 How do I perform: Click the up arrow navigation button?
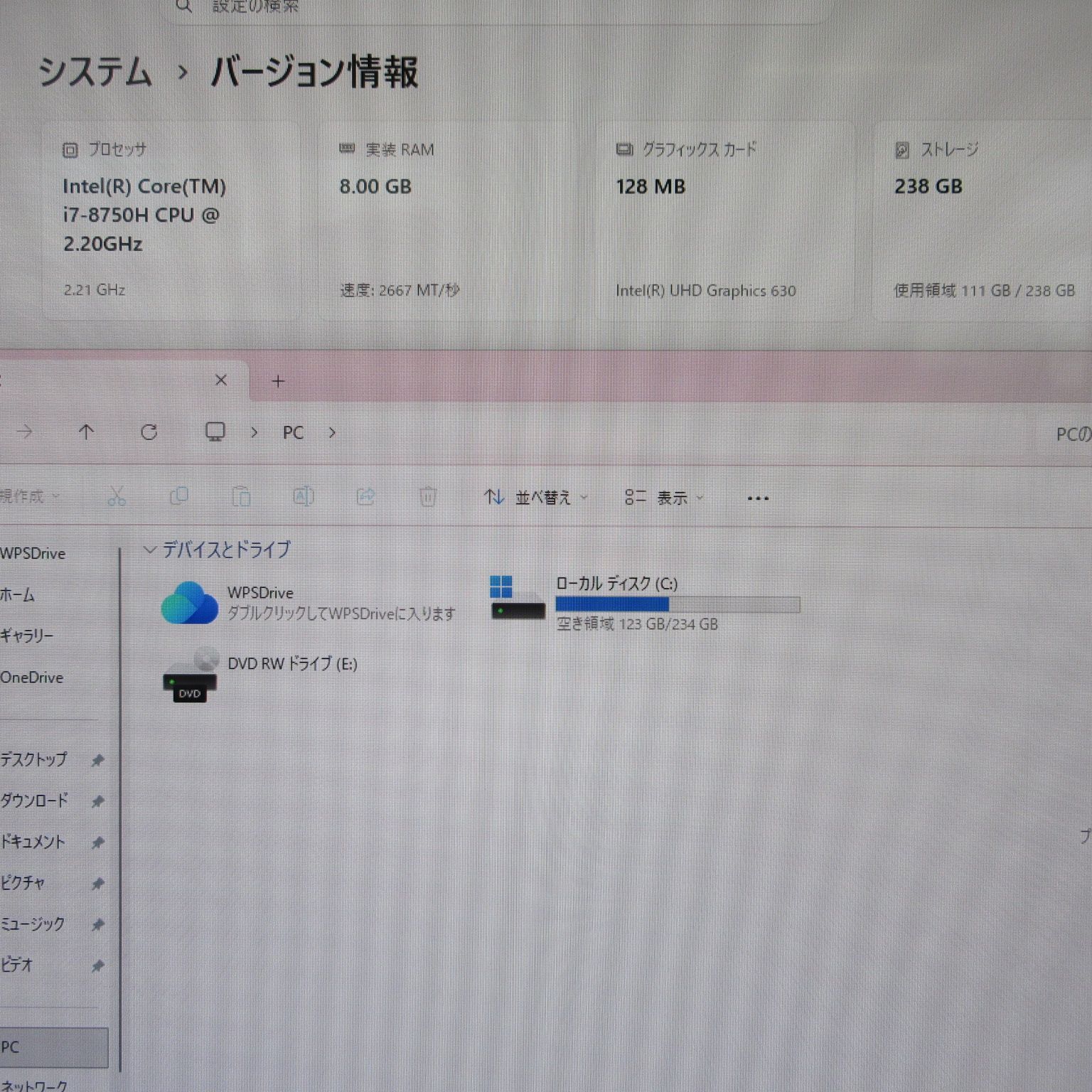point(86,432)
